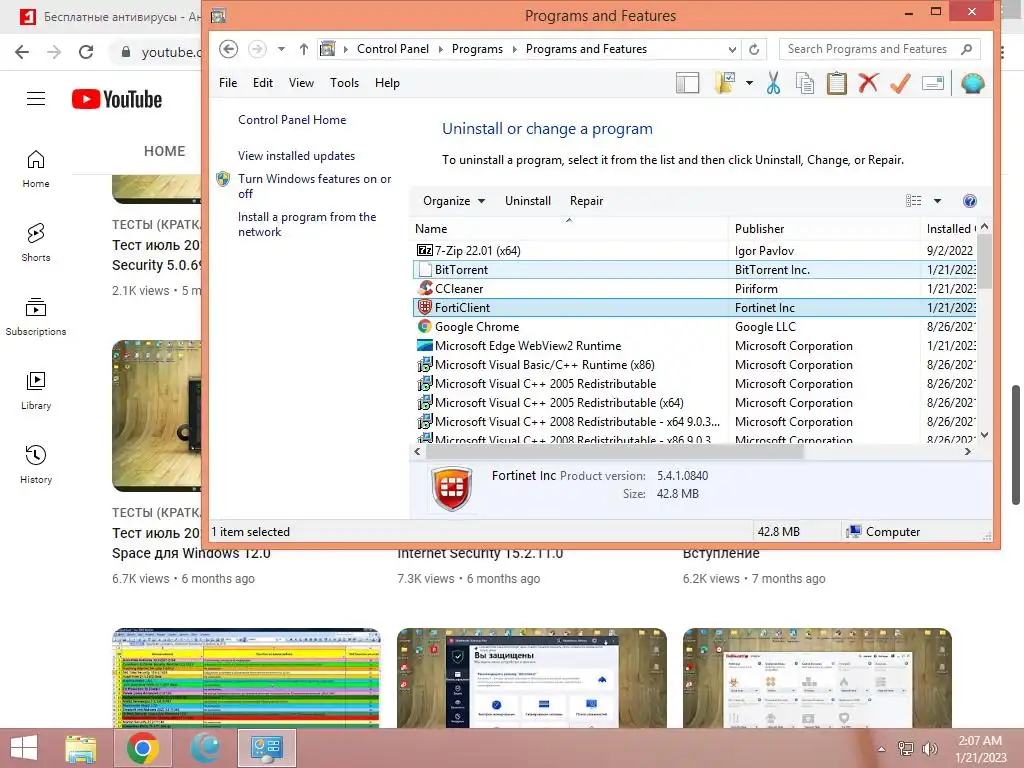This screenshot has width=1024, height=768.
Task: Click the Control Panel taskbar icon
Action: 266,748
